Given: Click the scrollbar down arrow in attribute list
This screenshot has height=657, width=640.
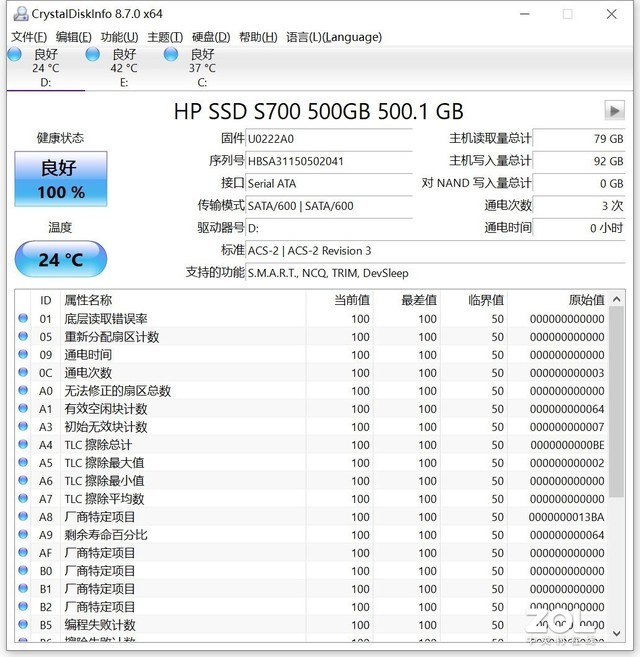Looking at the screenshot, I should coord(616,633).
